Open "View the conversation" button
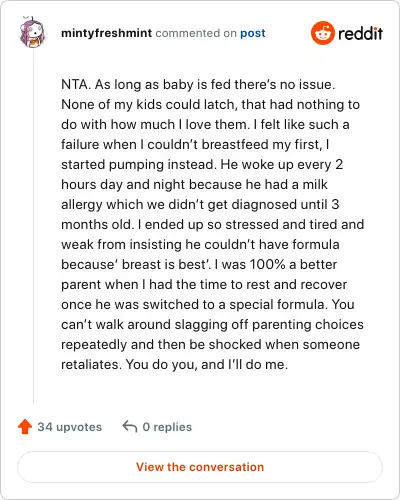 tap(200, 467)
